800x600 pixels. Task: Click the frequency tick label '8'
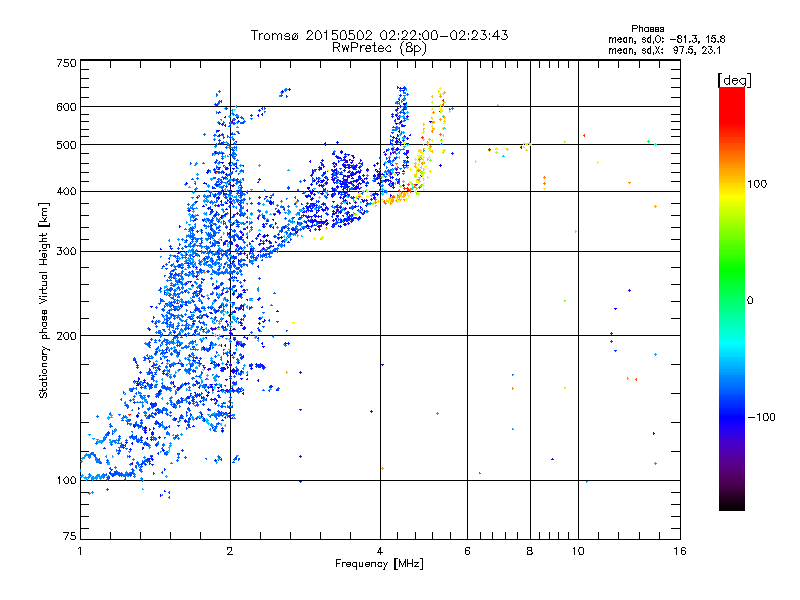click(x=530, y=551)
